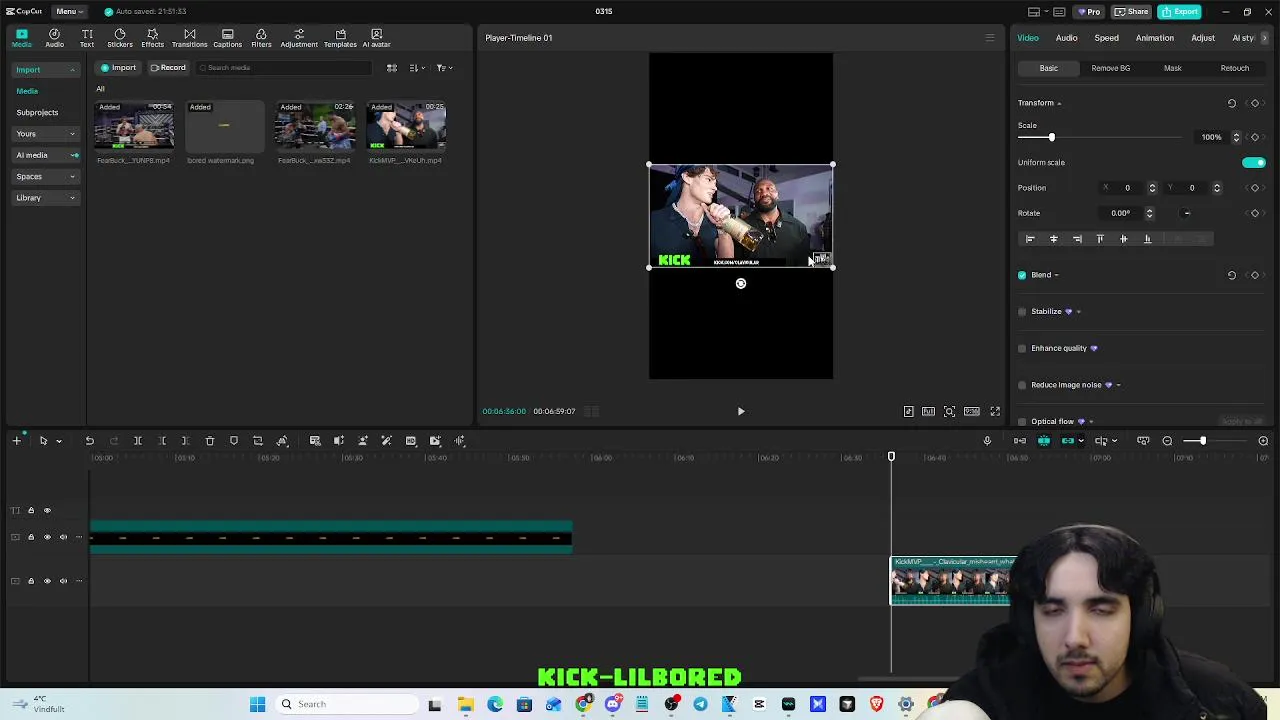Click the timeline zoom slider handle
Viewport: 1280px width, 720px height.
coord(1203,441)
